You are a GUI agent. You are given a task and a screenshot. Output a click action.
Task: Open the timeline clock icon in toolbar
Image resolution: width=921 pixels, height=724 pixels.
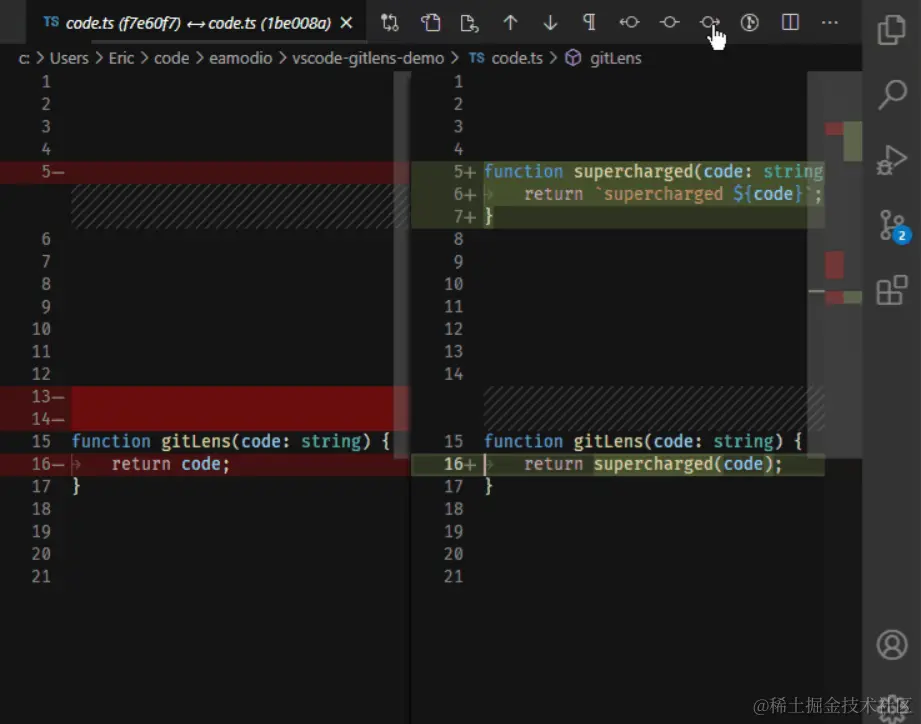pyautogui.click(x=749, y=22)
